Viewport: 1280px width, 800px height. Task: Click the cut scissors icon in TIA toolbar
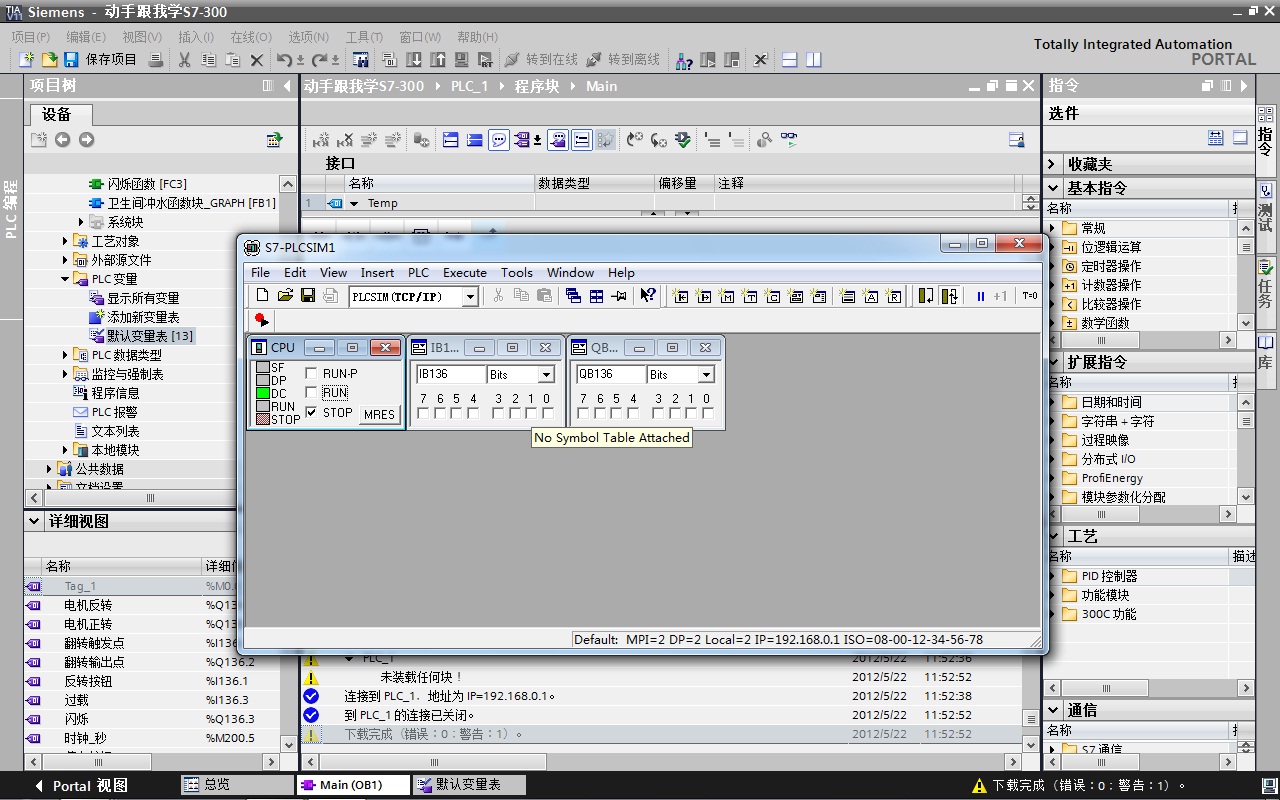[184, 60]
